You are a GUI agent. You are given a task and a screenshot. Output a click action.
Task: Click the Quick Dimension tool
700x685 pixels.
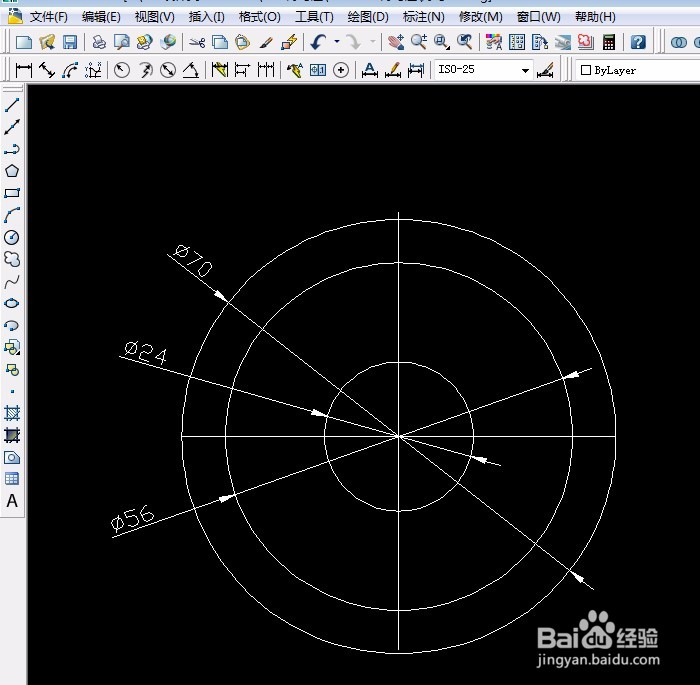pyautogui.click(x=220, y=70)
